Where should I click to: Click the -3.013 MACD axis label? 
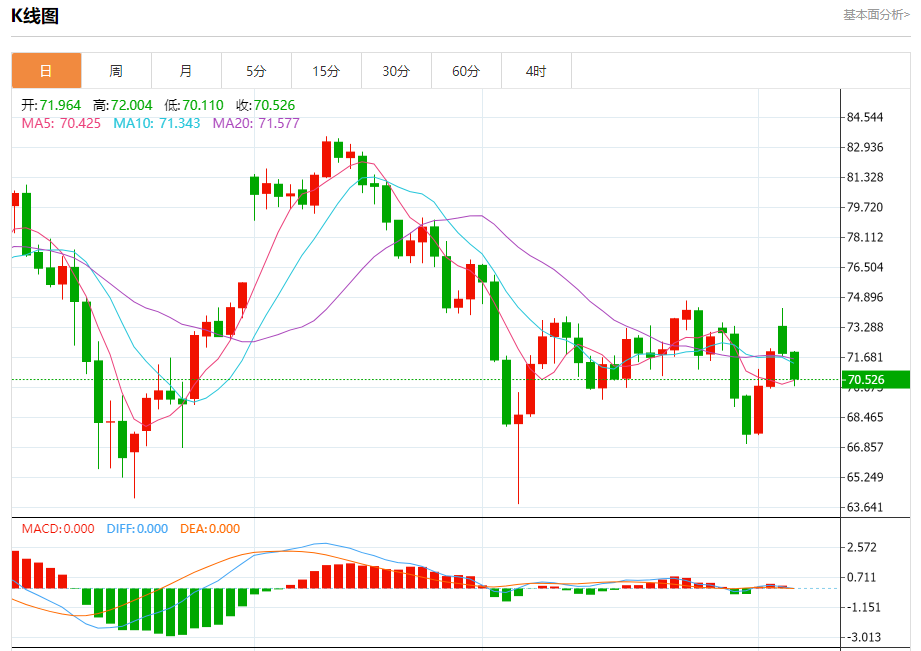[x=863, y=637]
